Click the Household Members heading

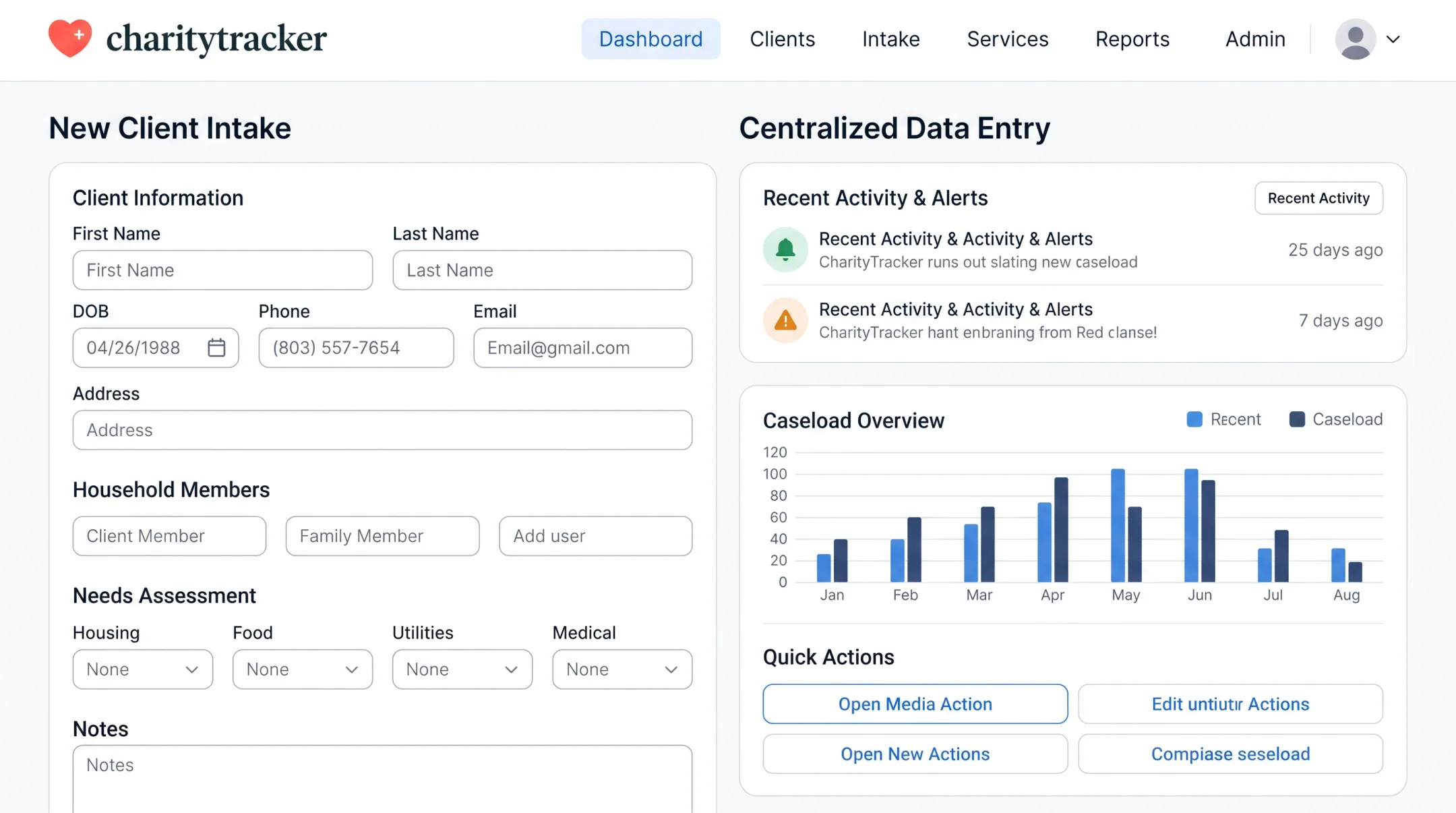[x=171, y=490]
